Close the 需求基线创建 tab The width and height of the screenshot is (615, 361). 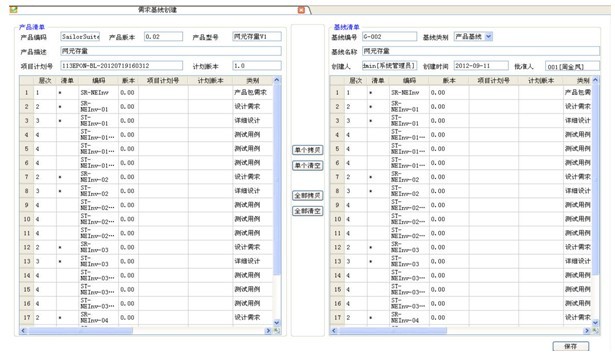click(301, 10)
